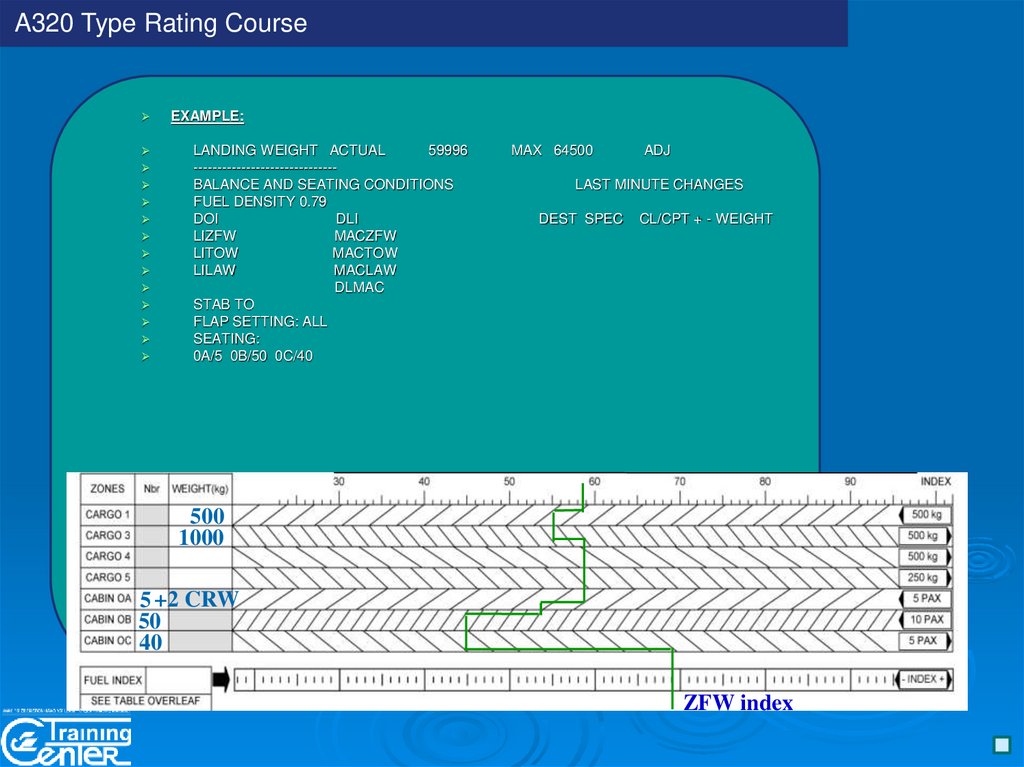Click BALANCE AND SEATING CONDITIONS line
The image size is (1024, 767).
[323, 184]
